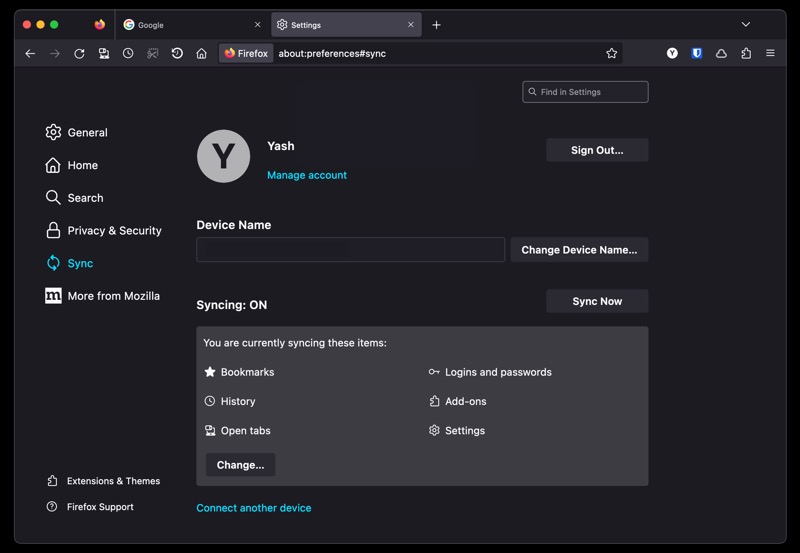800x553 pixels.
Task: Click the Open tabs sync item
Action: [x=238, y=431]
